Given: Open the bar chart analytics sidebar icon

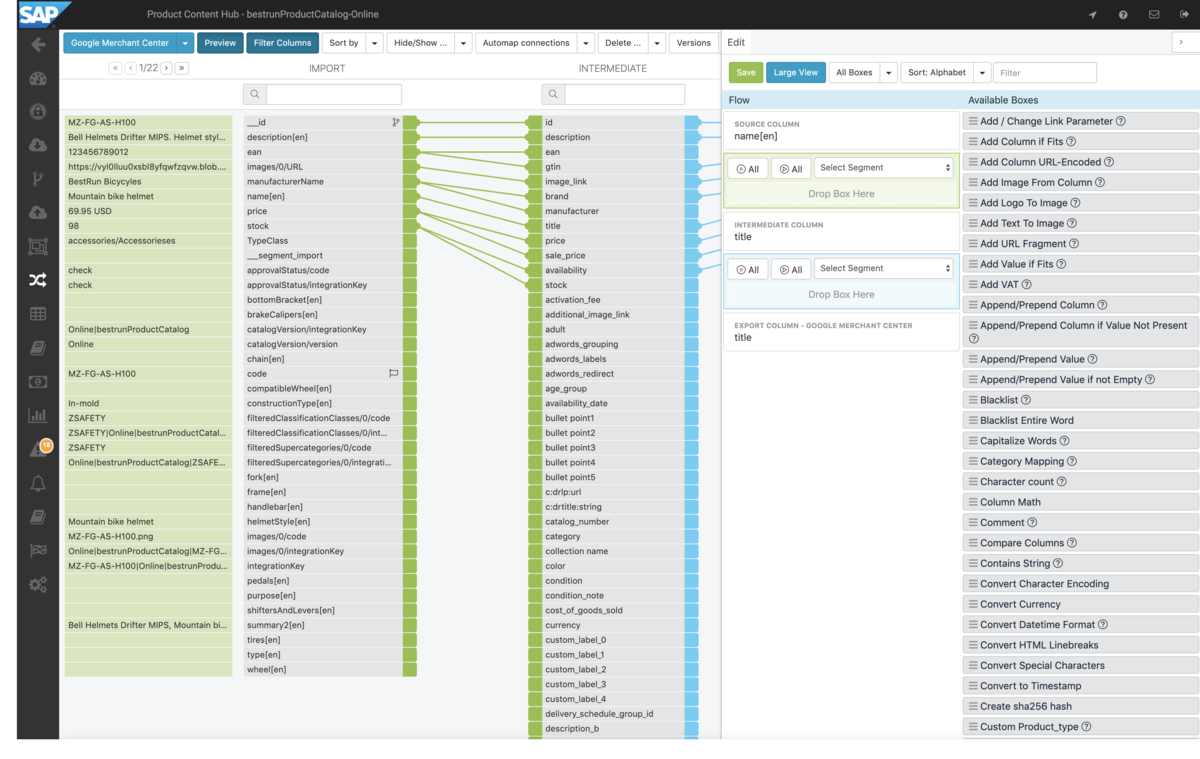Looking at the screenshot, I should [37, 415].
